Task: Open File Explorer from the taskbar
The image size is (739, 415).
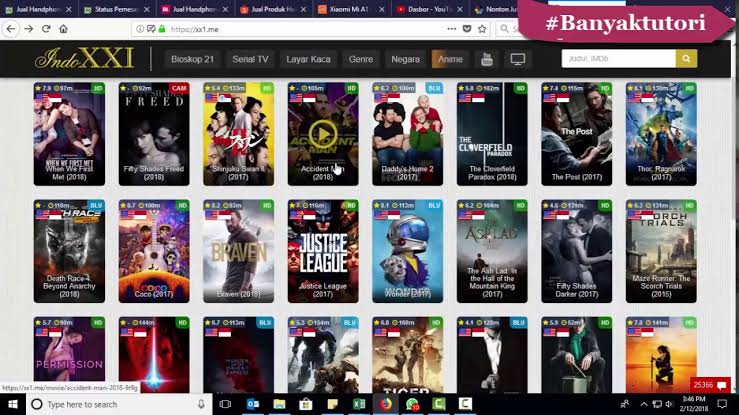Action: click(x=279, y=404)
